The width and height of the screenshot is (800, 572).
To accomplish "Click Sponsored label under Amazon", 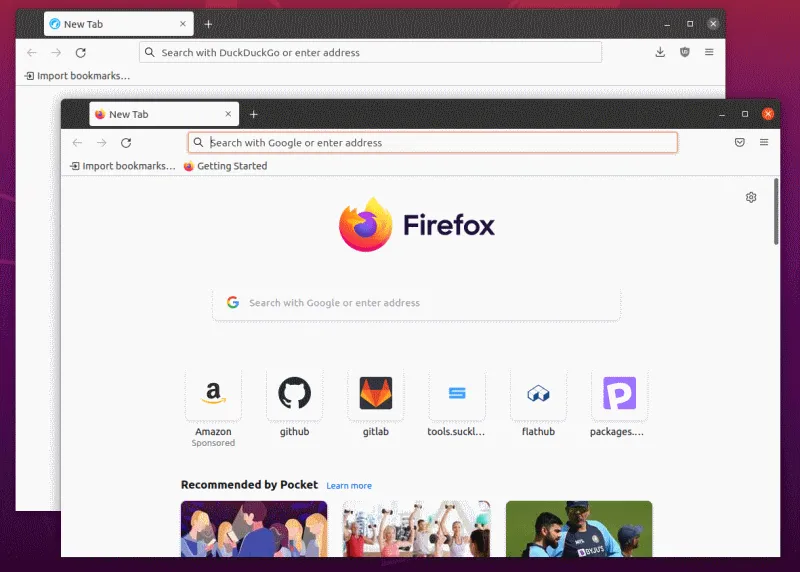I will pyautogui.click(x=213, y=443).
